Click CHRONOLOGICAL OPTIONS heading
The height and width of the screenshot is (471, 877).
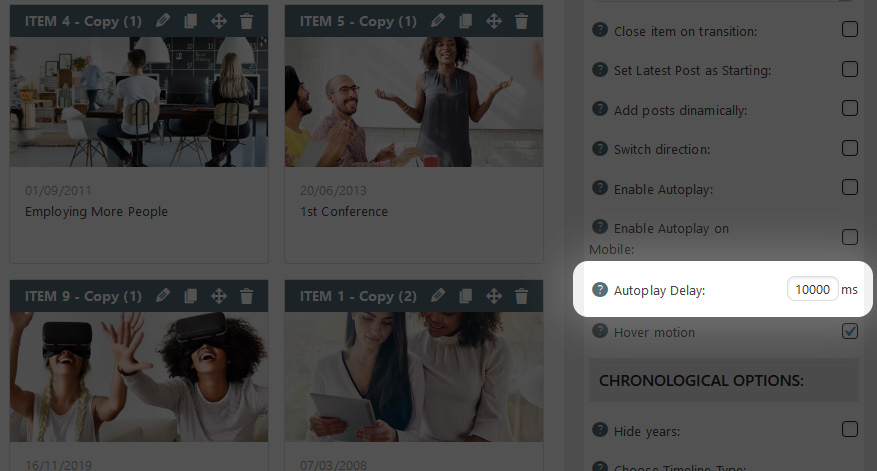coord(701,381)
